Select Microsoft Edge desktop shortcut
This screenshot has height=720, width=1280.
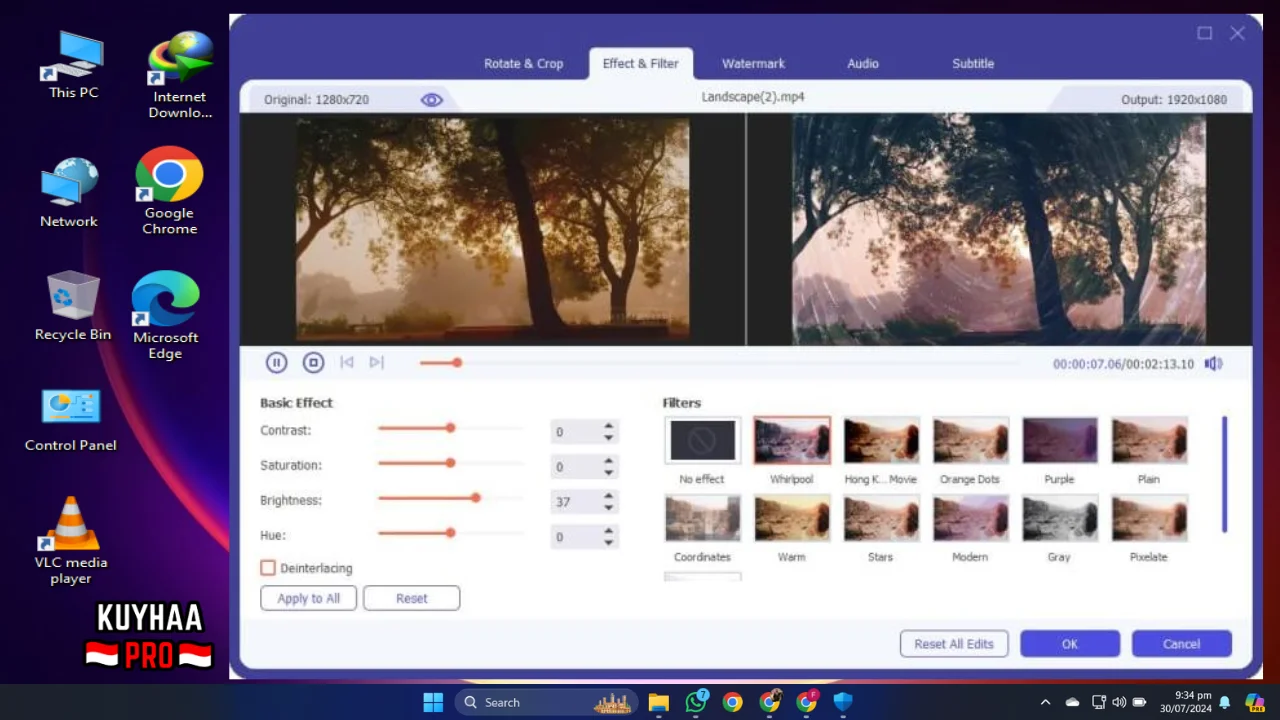[x=165, y=316]
